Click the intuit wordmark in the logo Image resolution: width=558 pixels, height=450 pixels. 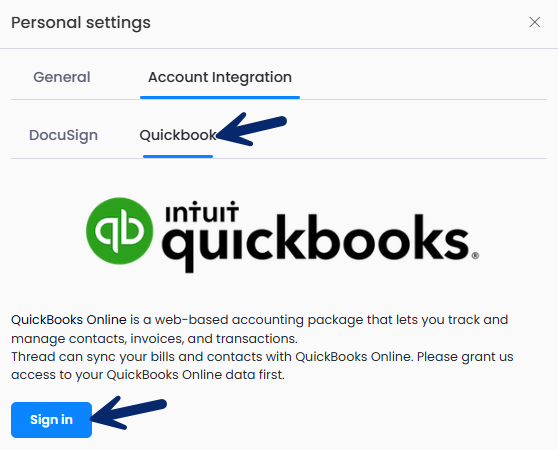coord(202,212)
